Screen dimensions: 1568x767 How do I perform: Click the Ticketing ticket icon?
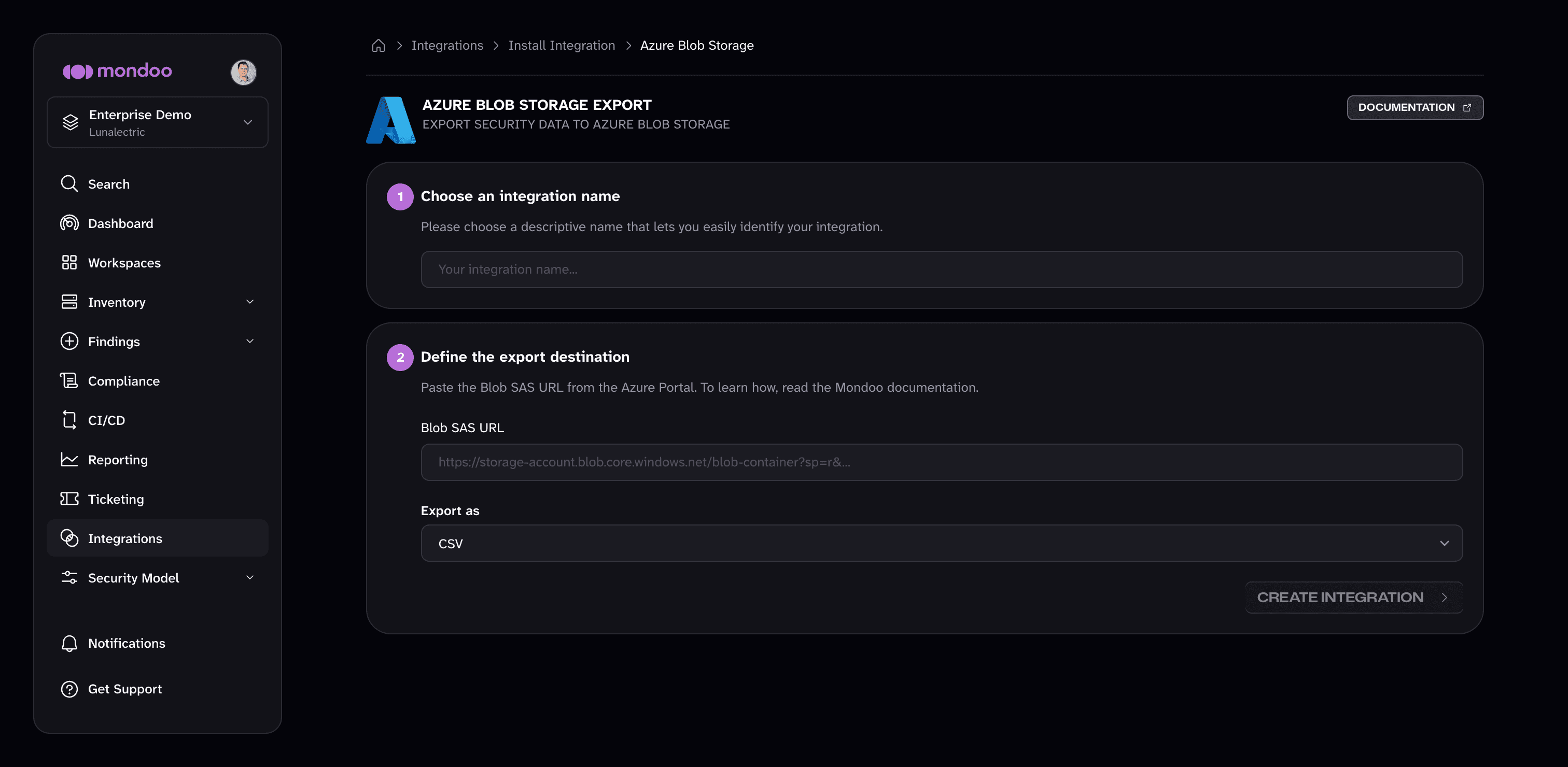point(69,499)
